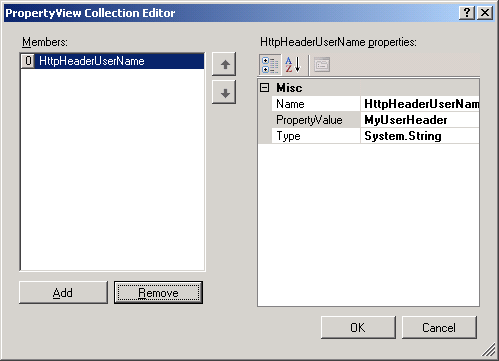
Task: Close the PropertyView Collection Editor window
Action: (485, 13)
